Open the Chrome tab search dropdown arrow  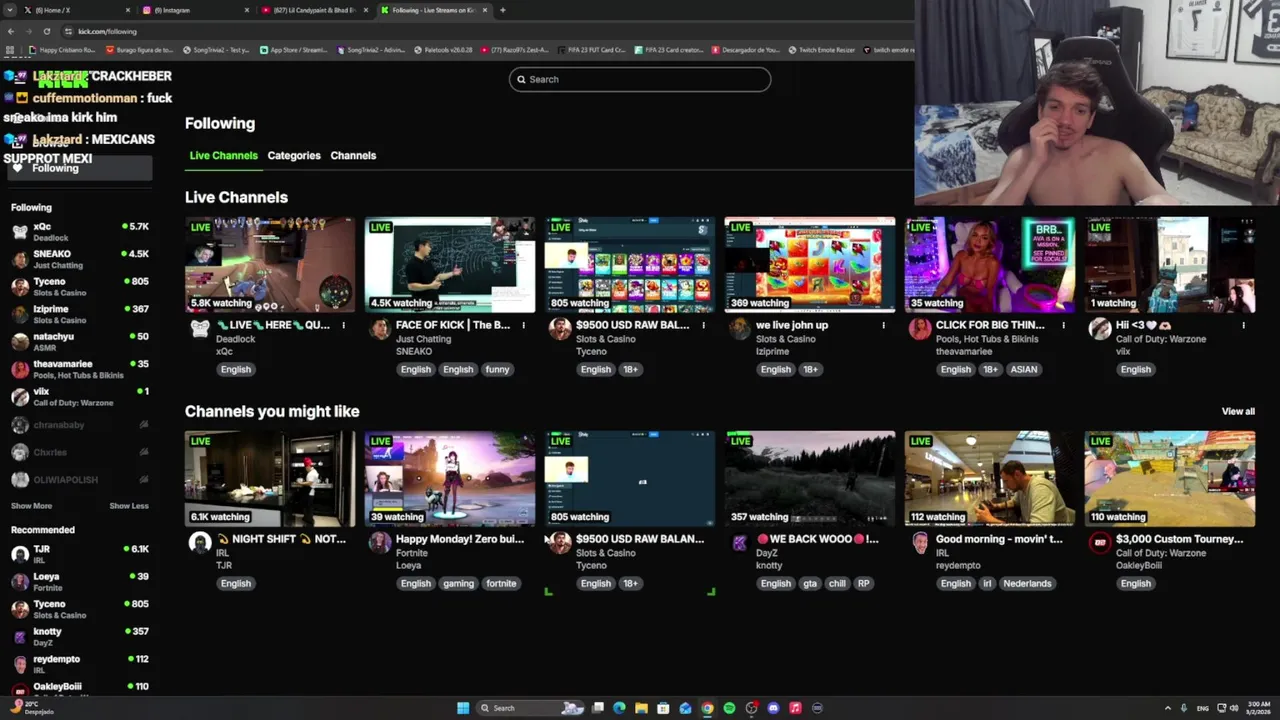(x=10, y=10)
